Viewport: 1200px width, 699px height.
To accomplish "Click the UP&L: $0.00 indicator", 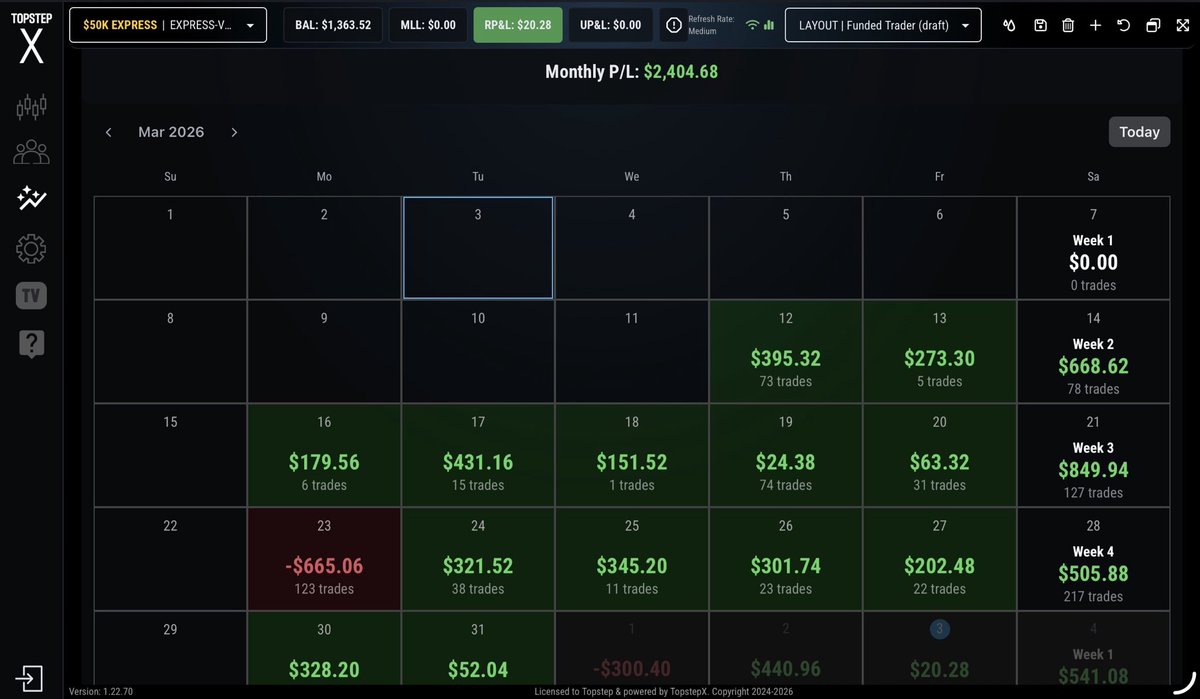I will click(611, 25).
